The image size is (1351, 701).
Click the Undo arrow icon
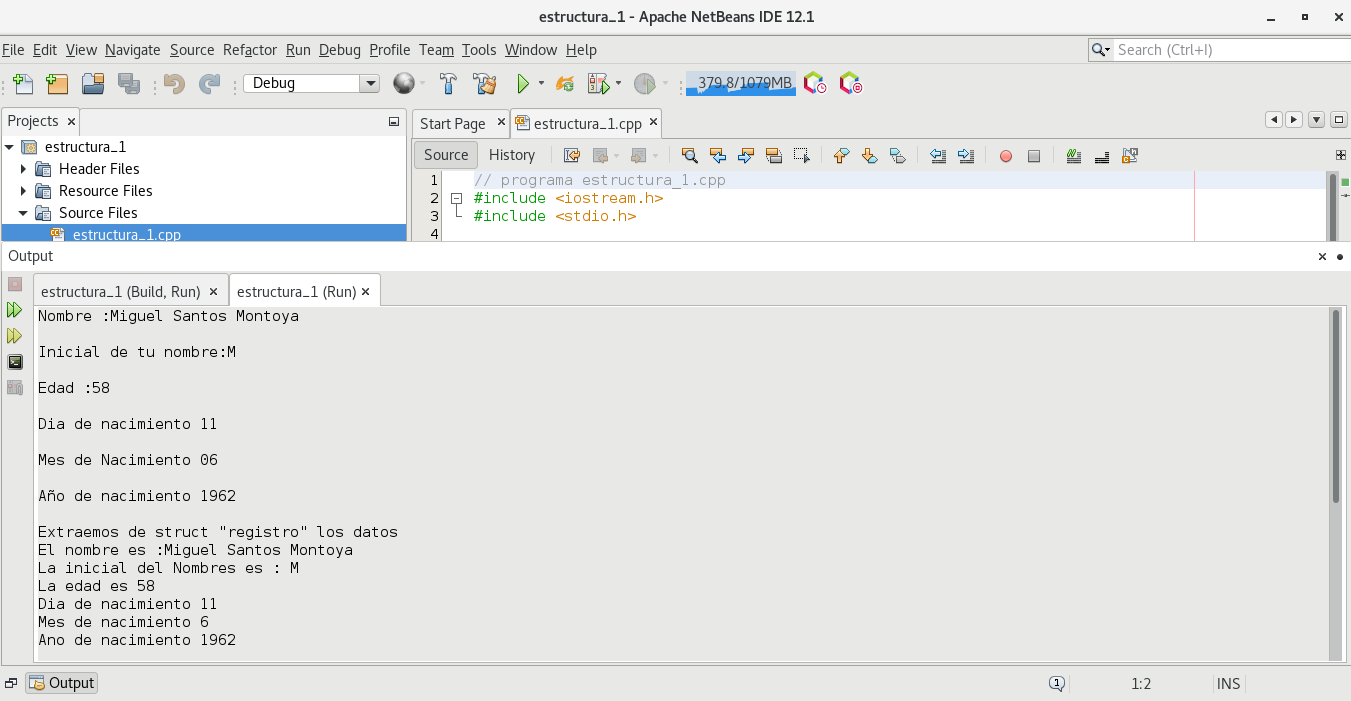coord(175,84)
